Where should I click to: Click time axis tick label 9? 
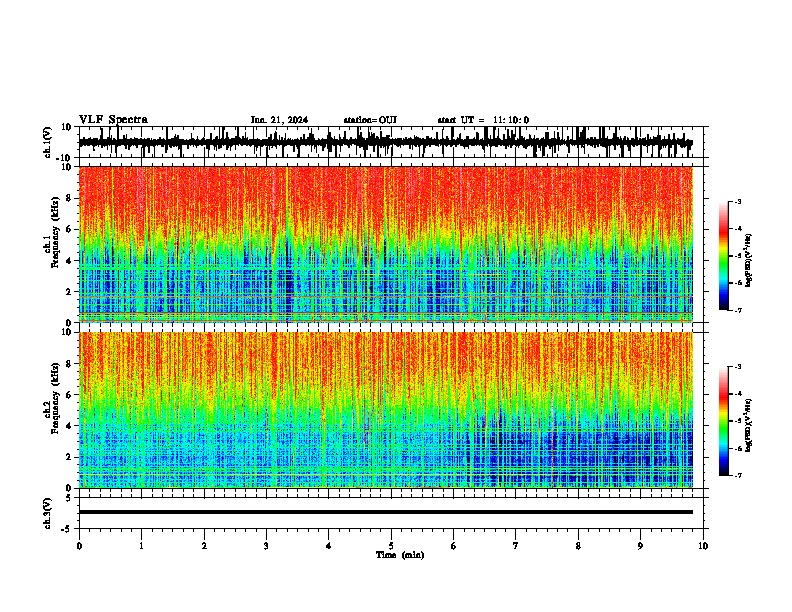(x=640, y=546)
